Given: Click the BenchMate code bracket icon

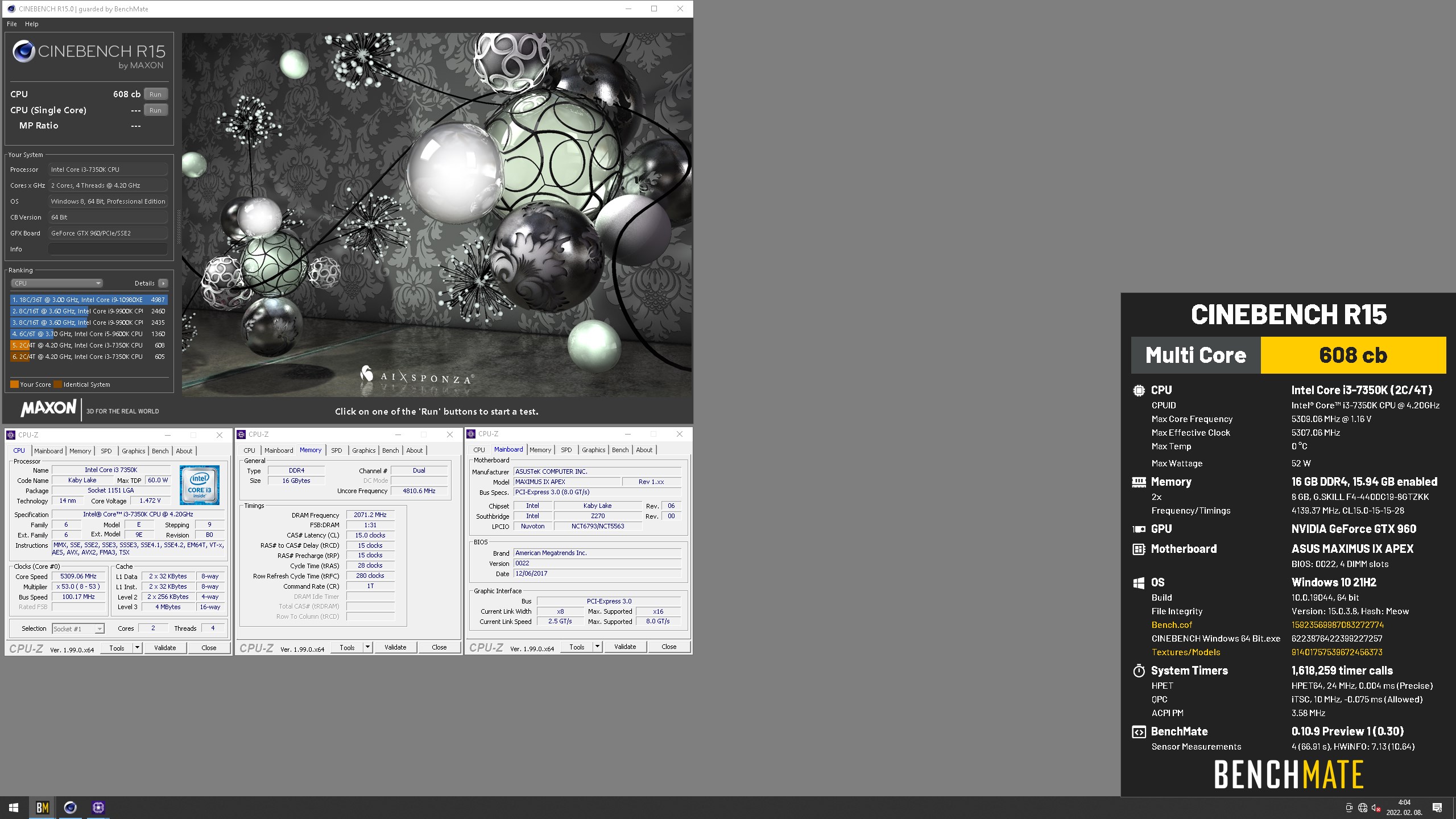Looking at the screenshot, I should [1139, 733].
